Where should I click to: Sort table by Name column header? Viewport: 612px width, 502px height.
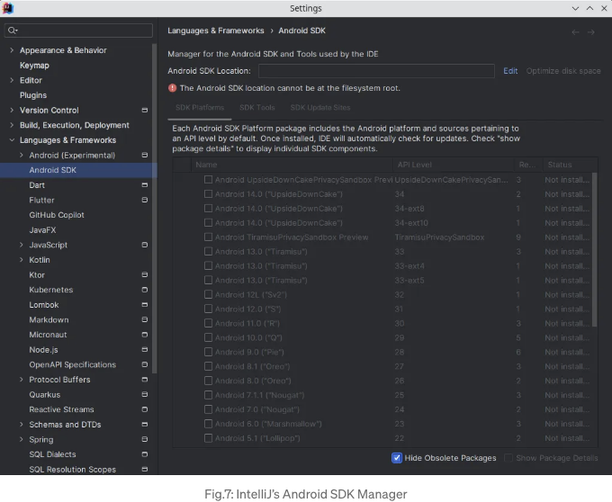[x=292, y=165]
